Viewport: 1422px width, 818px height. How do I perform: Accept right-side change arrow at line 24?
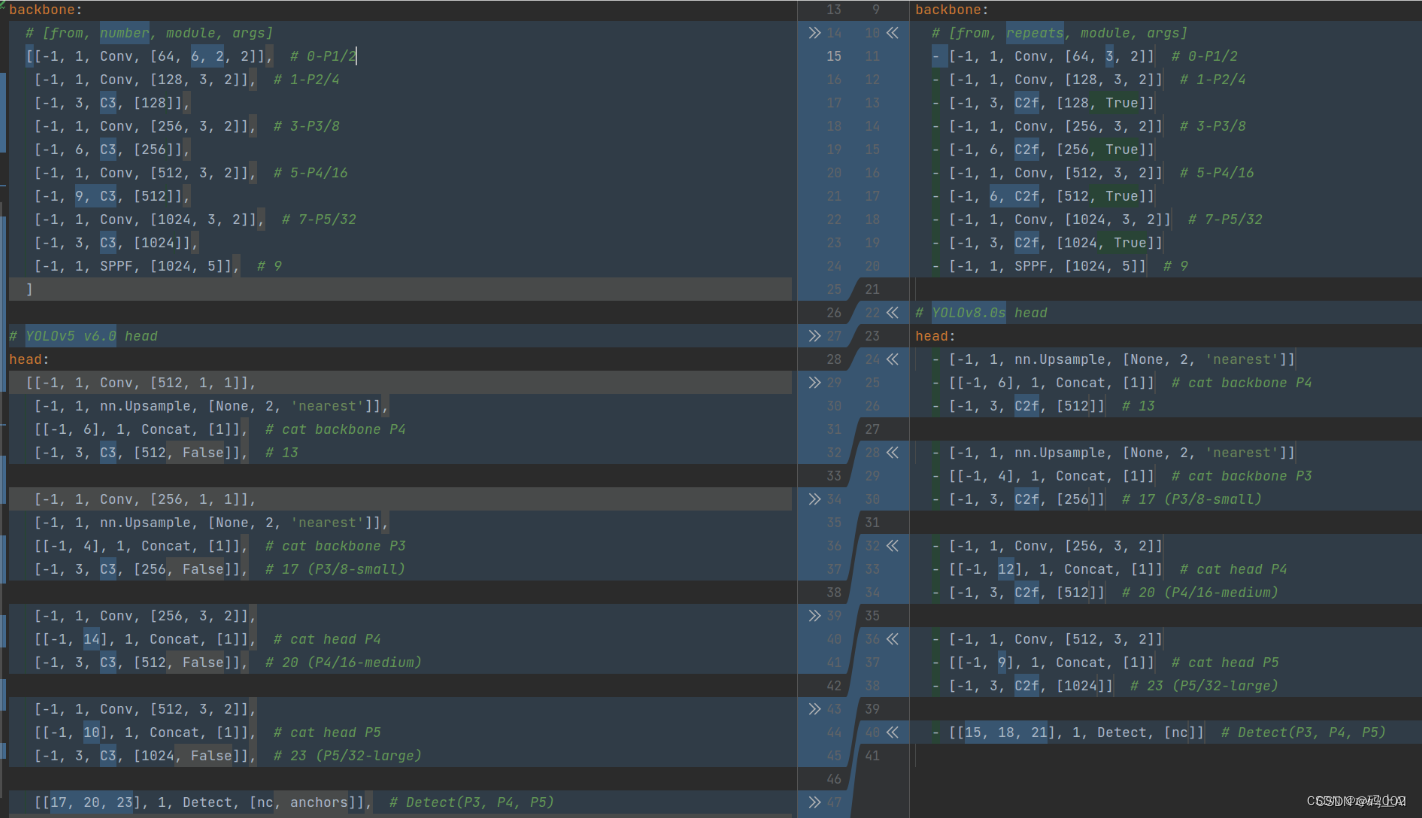coord(892,359)
